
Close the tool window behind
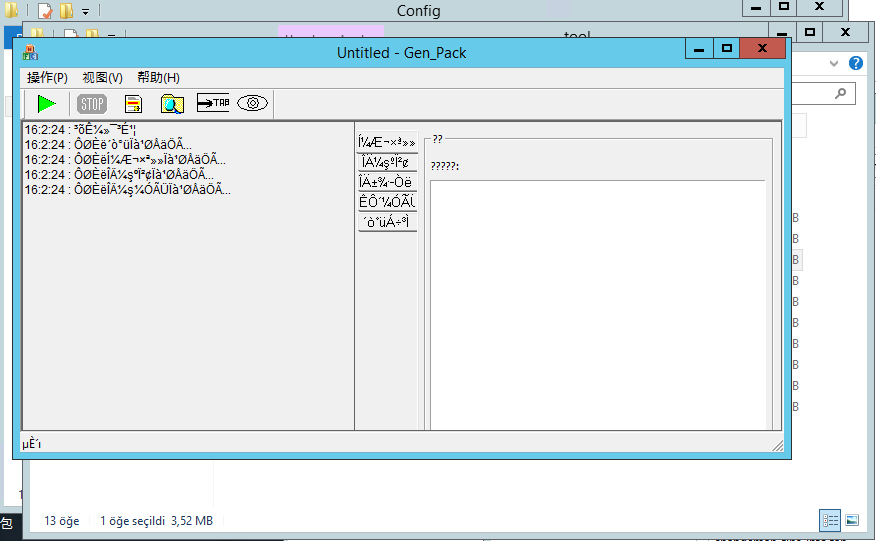pos(845,32)
